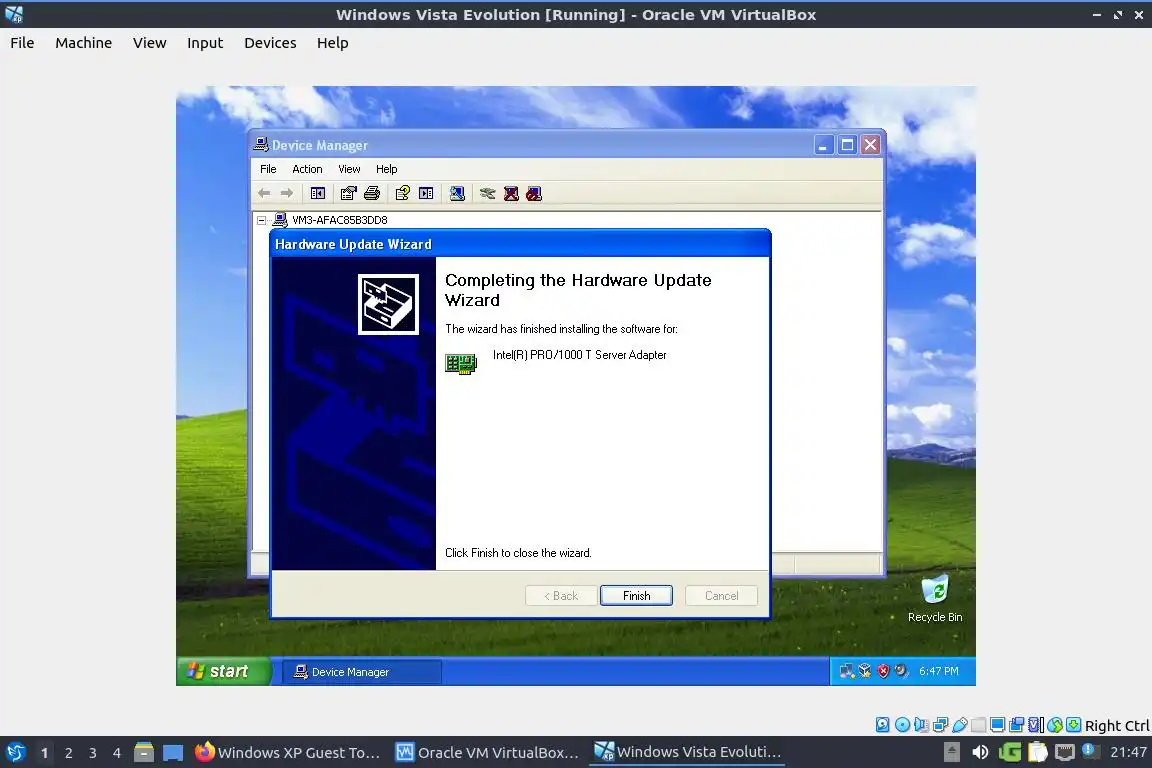Toggle the console tree show/hide icon
This screenshot has height=768, width=1152.
click(317, 193)
